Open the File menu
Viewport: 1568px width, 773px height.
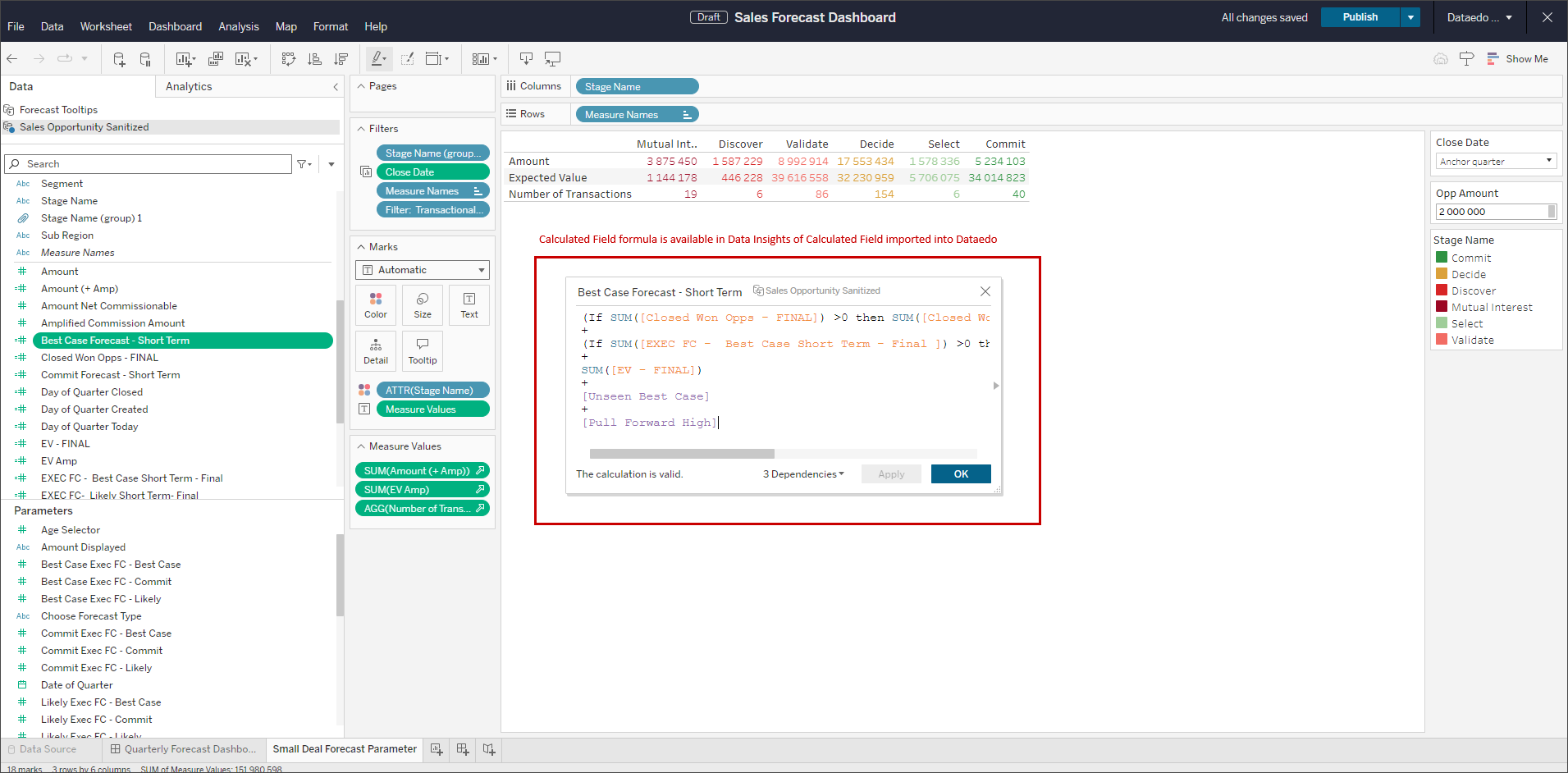16,26
